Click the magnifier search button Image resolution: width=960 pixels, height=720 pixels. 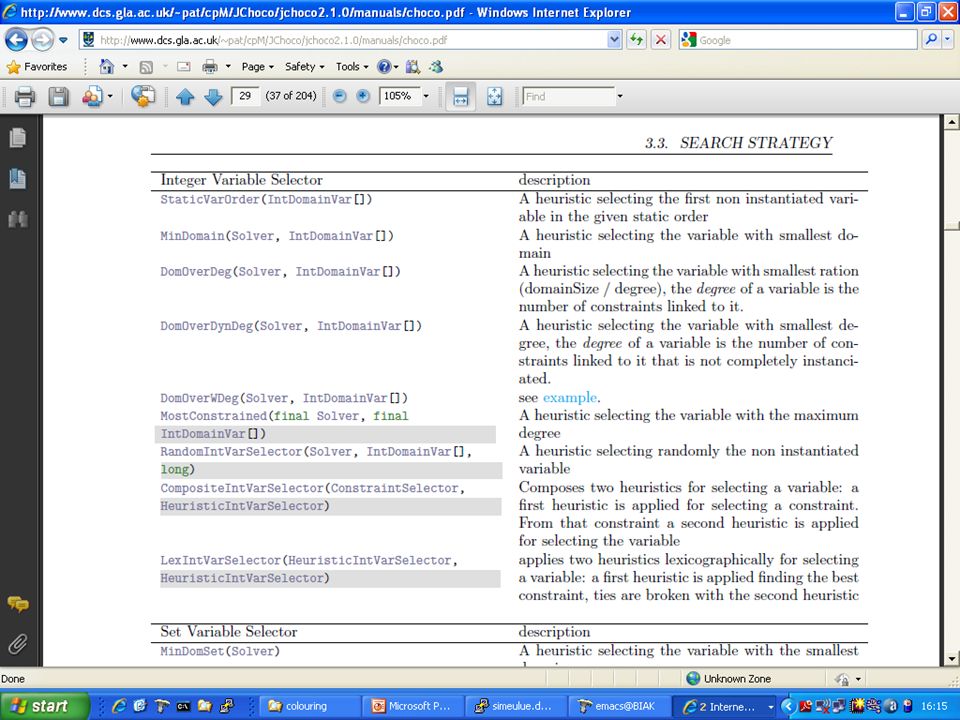point(931,40)
